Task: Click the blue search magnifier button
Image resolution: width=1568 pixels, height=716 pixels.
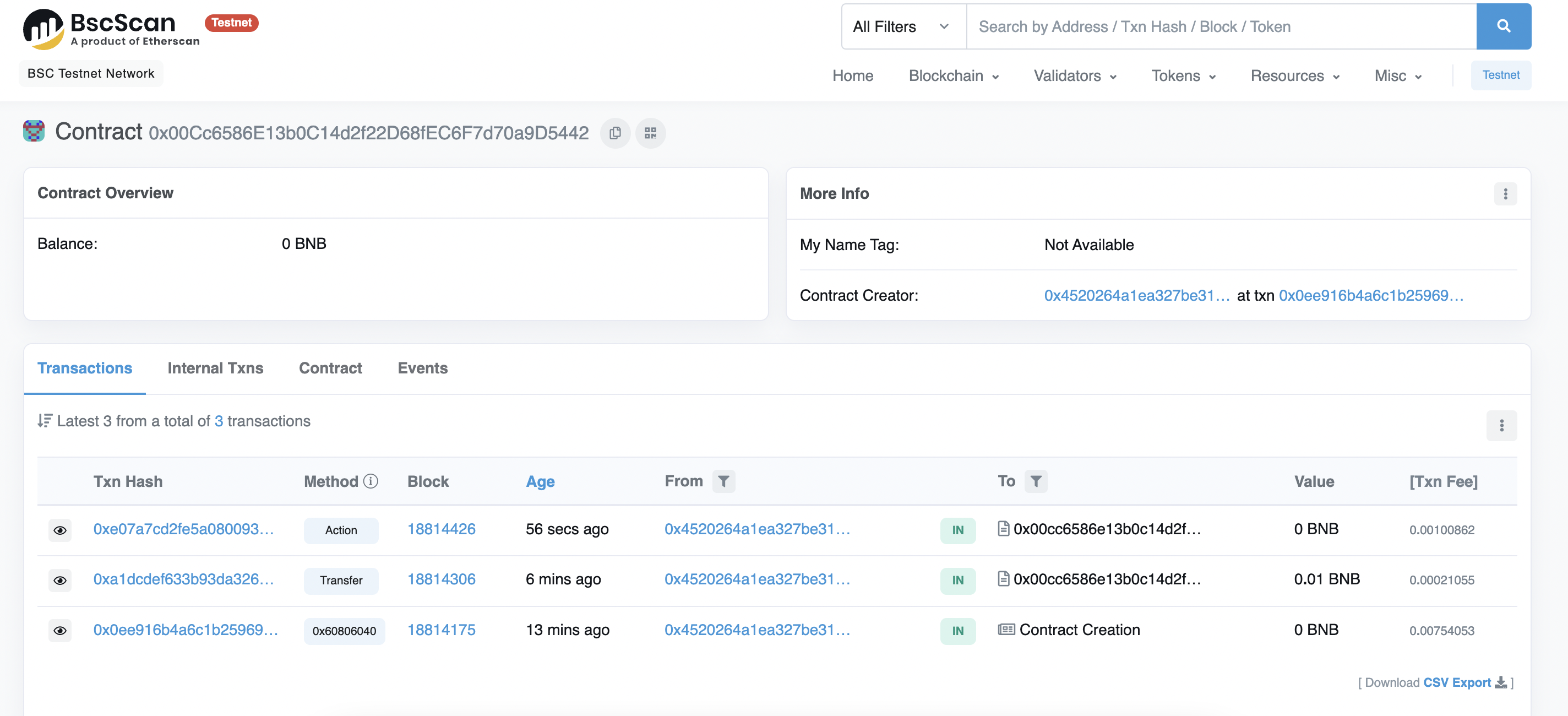Action: pos(1503,26)
